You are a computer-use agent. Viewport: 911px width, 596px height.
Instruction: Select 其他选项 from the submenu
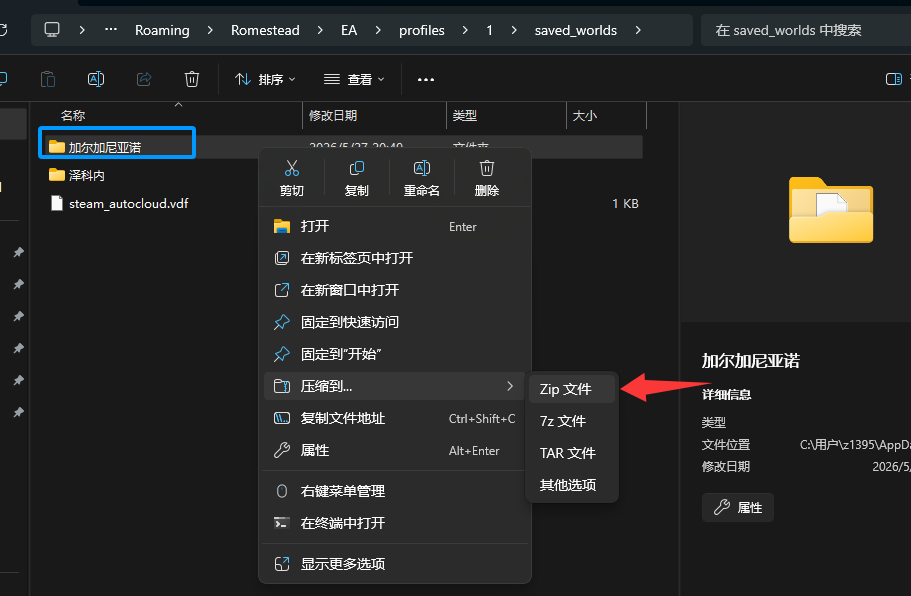tap(572, 485)
